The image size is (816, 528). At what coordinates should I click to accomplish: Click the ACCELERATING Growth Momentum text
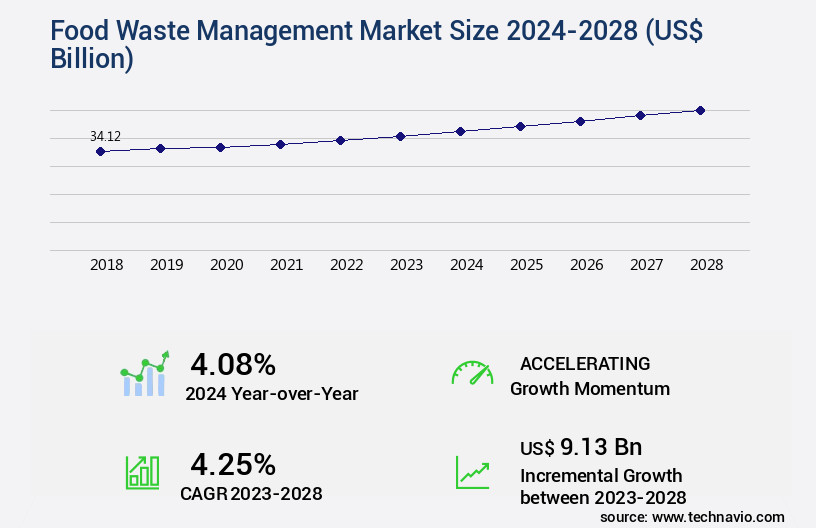(x=589, y=376)
